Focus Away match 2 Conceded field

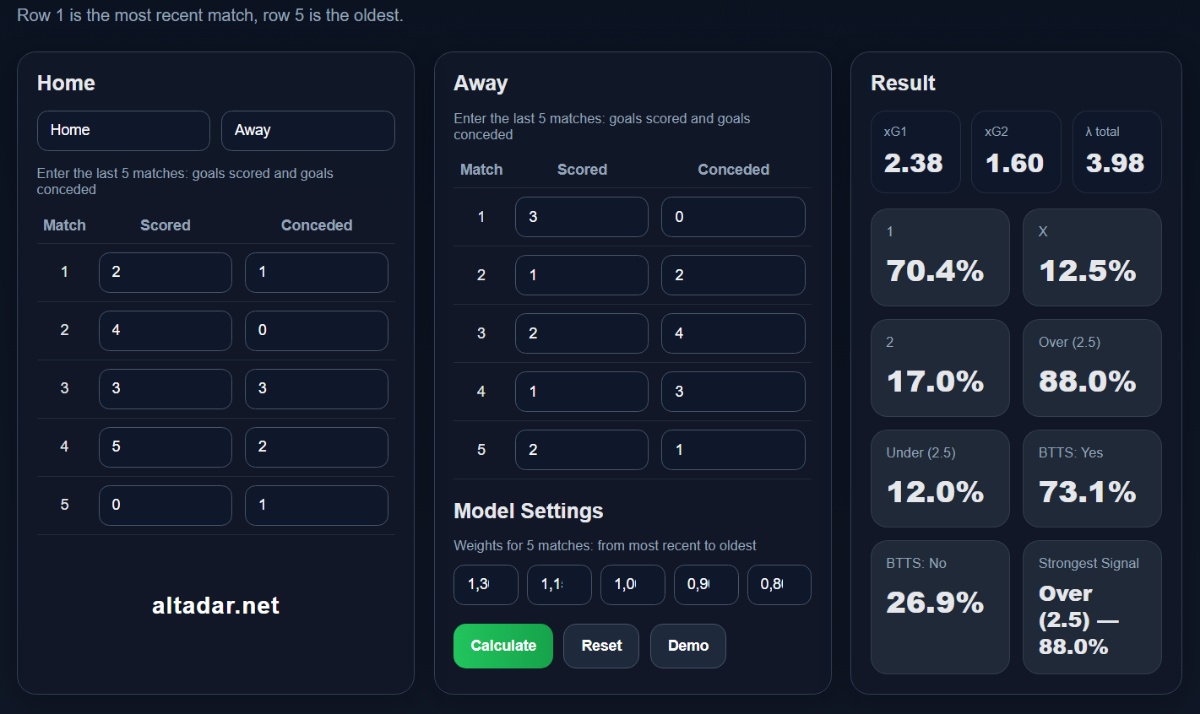[x=733, y=275]
